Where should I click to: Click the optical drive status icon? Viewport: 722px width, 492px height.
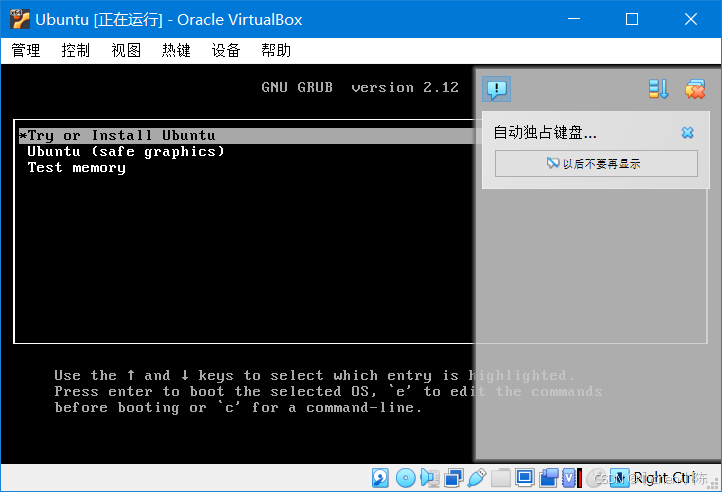[406, 478]
